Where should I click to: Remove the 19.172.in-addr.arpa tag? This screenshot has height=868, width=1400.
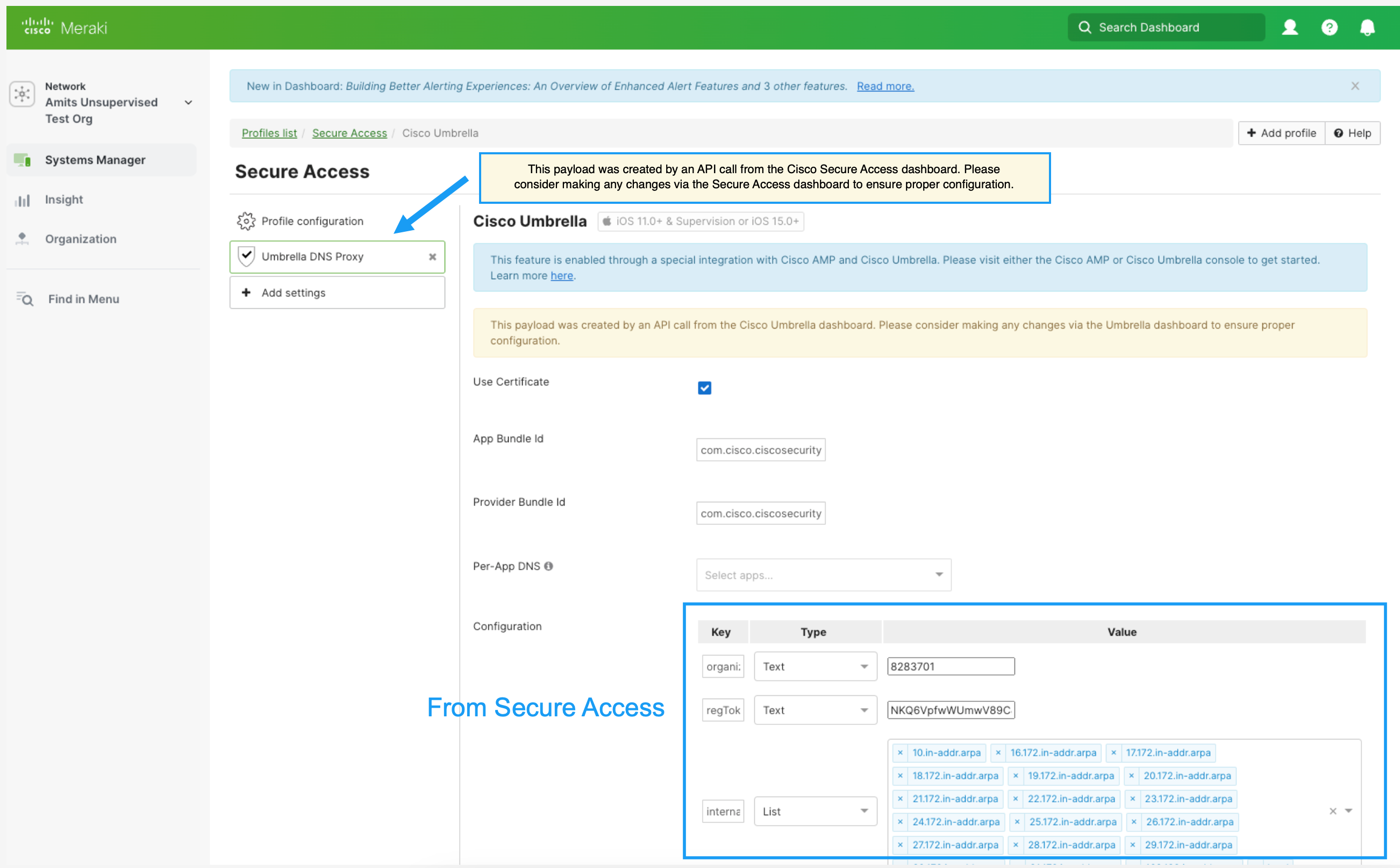[x=1016, y=775]
